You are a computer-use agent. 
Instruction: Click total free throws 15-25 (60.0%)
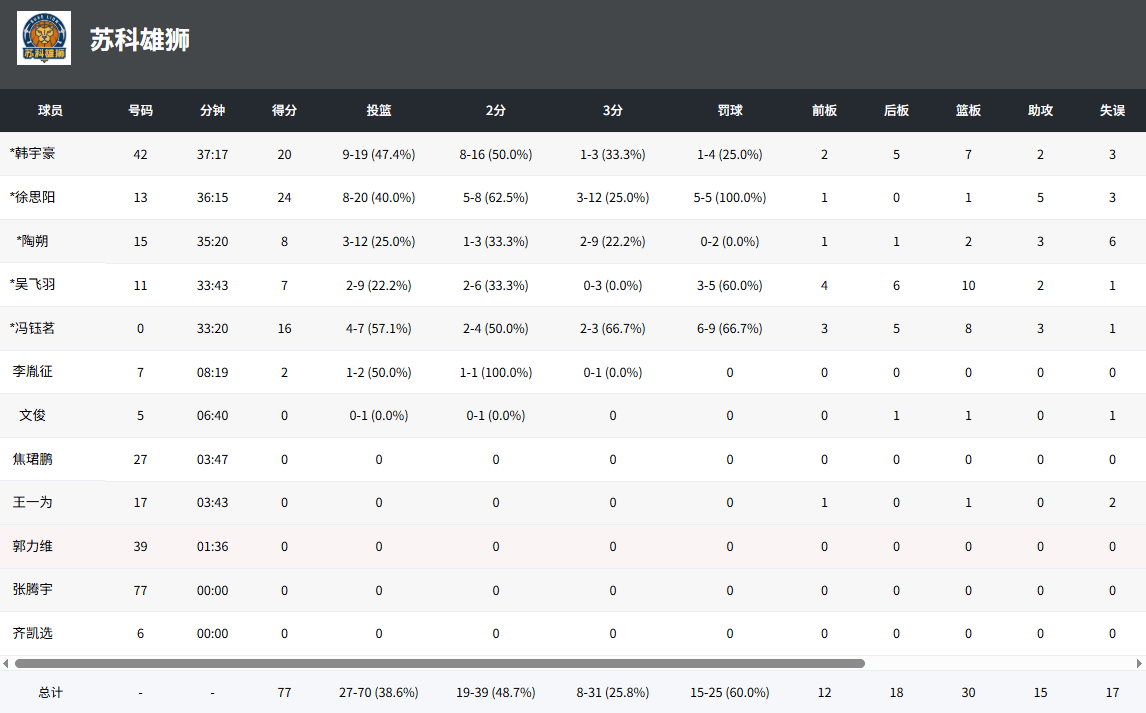click(x=729, y=693)
